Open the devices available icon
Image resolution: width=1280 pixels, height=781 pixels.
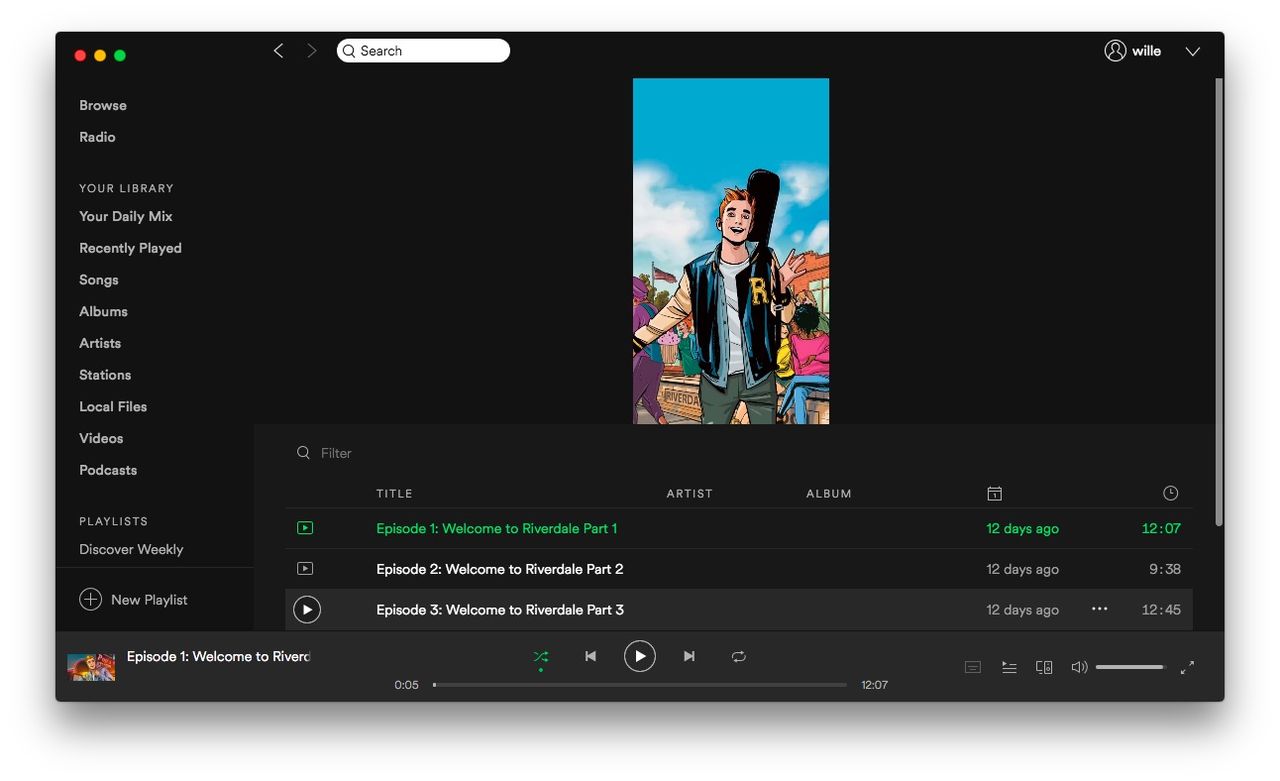pyautogui.click(x=1044, y=667)
